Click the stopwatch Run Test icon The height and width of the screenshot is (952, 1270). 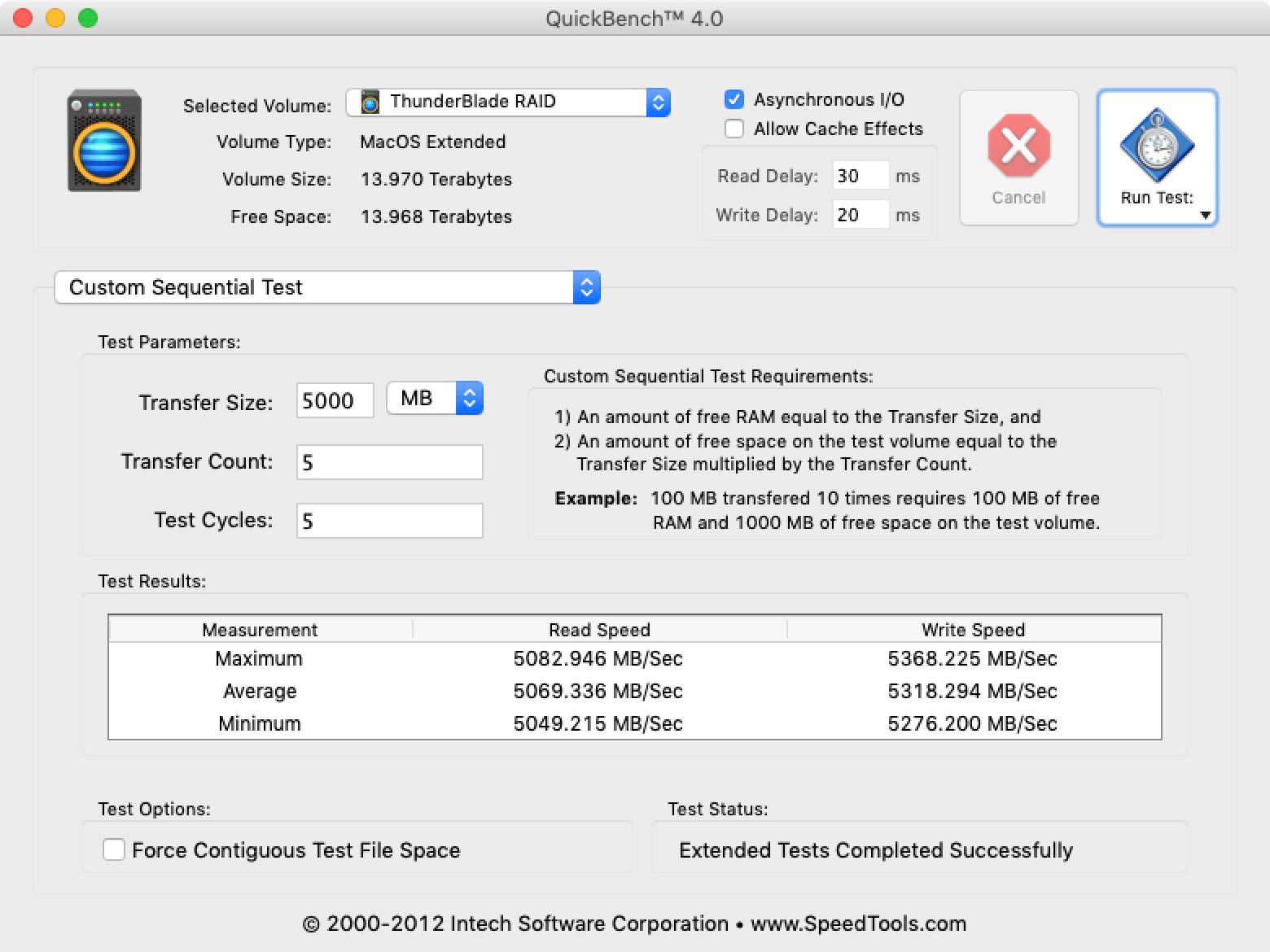pos(1157,146)
